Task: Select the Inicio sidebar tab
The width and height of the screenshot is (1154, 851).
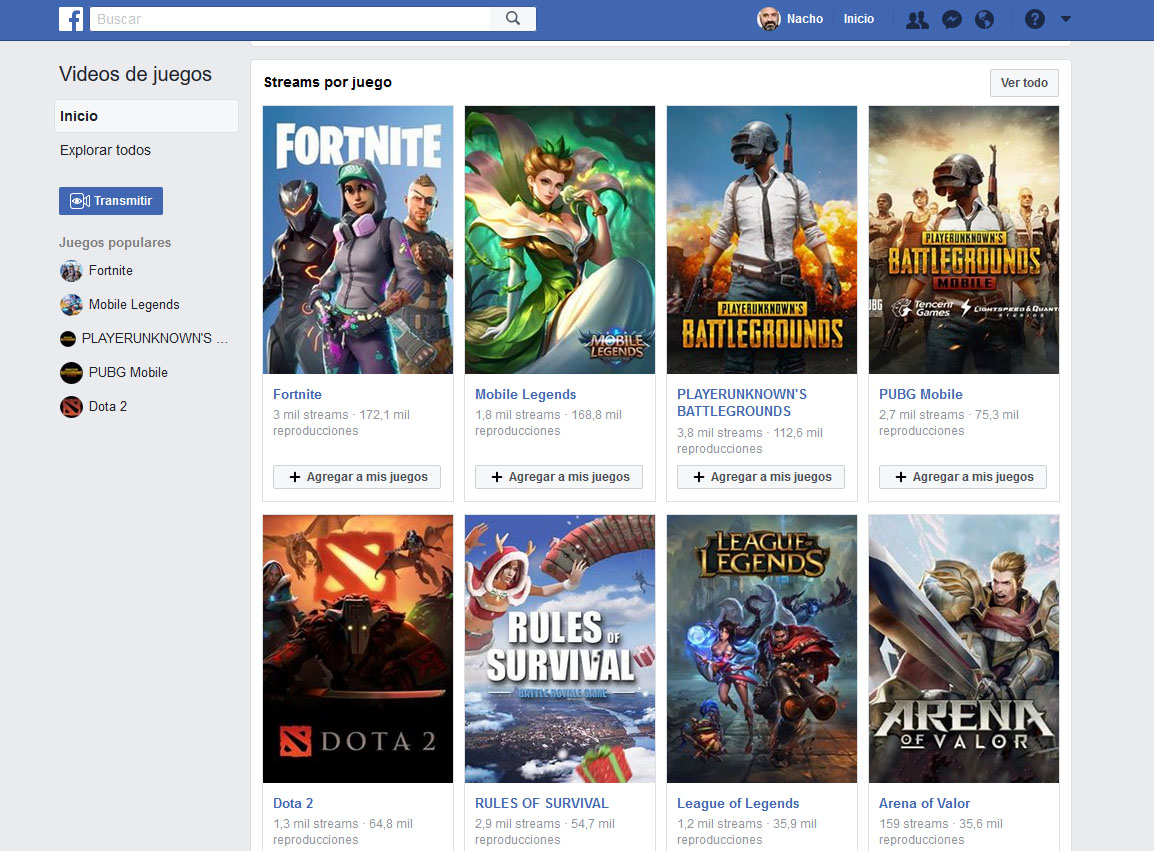Action: tap(146, 116)
